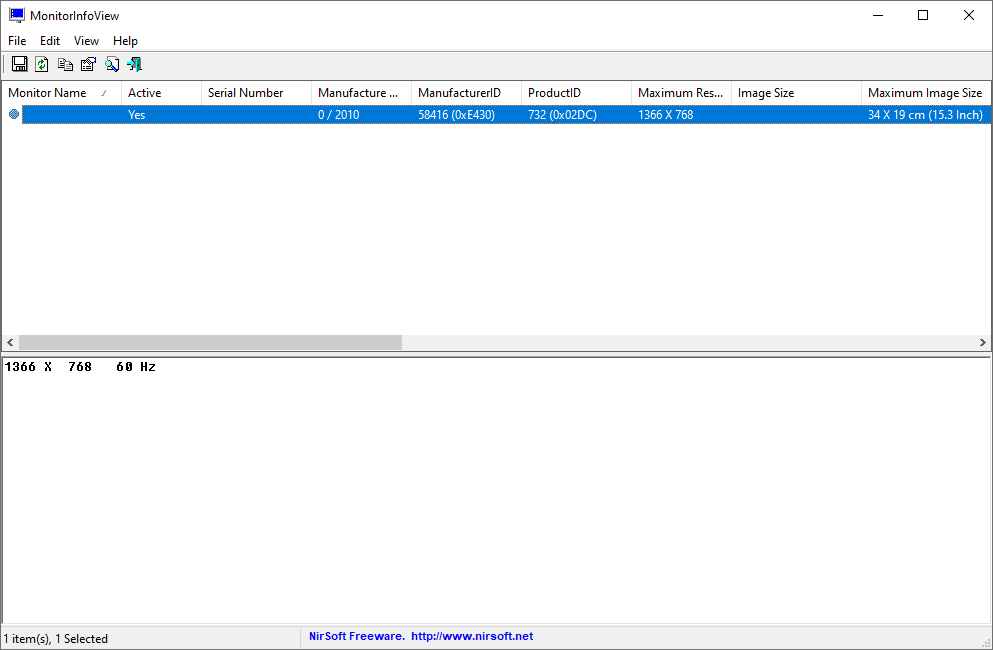Click the Exit door toolbar icon
The height and width of the screenshot is (650, 993).
pyautogui.click(x=134, y=65)
